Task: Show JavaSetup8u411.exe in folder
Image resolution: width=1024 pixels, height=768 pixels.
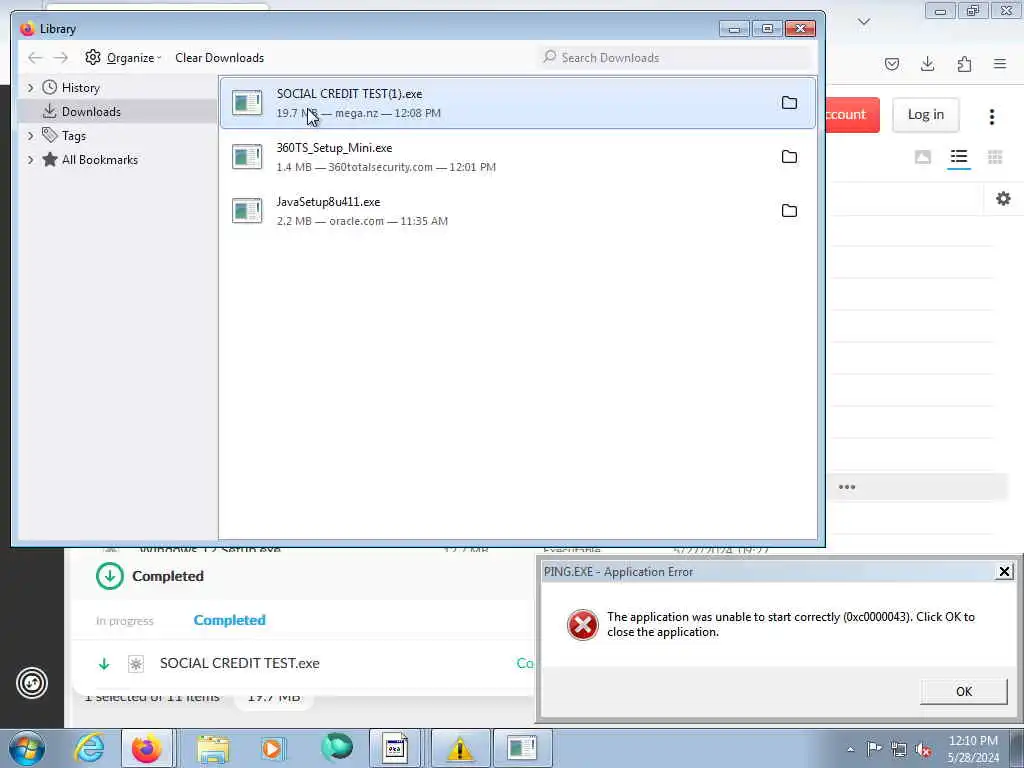Action: coord(790,211)
